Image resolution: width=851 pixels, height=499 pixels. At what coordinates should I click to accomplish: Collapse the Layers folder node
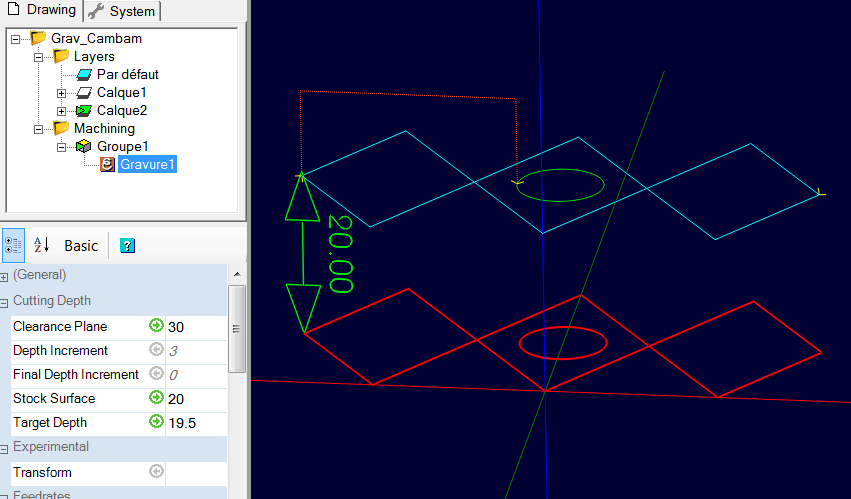[38, 57]
